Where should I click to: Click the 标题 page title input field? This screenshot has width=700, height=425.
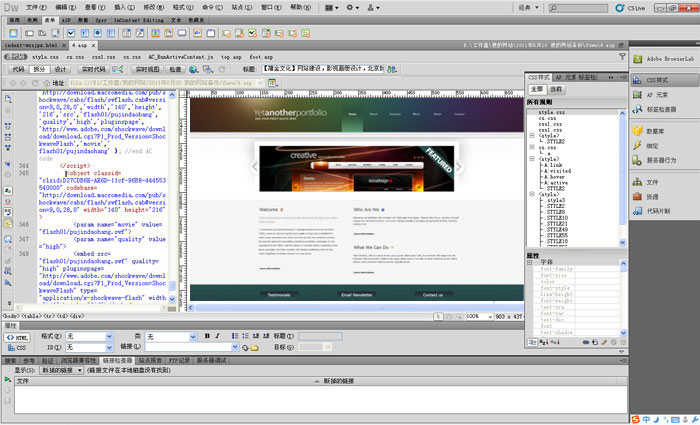[322, 69]
